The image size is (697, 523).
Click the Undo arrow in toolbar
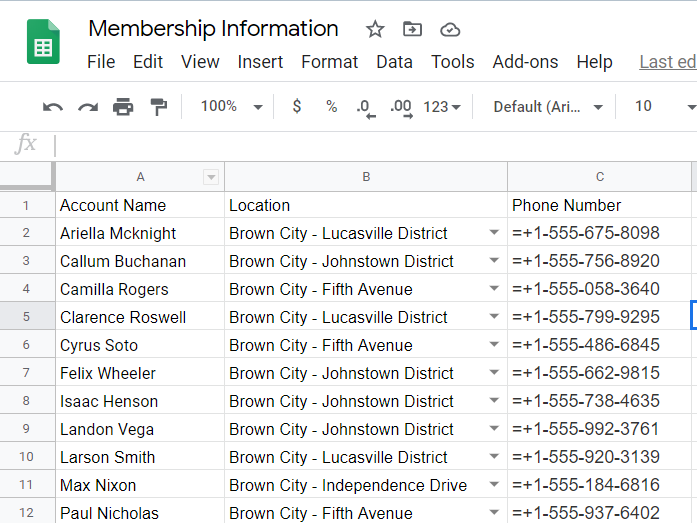53,107
